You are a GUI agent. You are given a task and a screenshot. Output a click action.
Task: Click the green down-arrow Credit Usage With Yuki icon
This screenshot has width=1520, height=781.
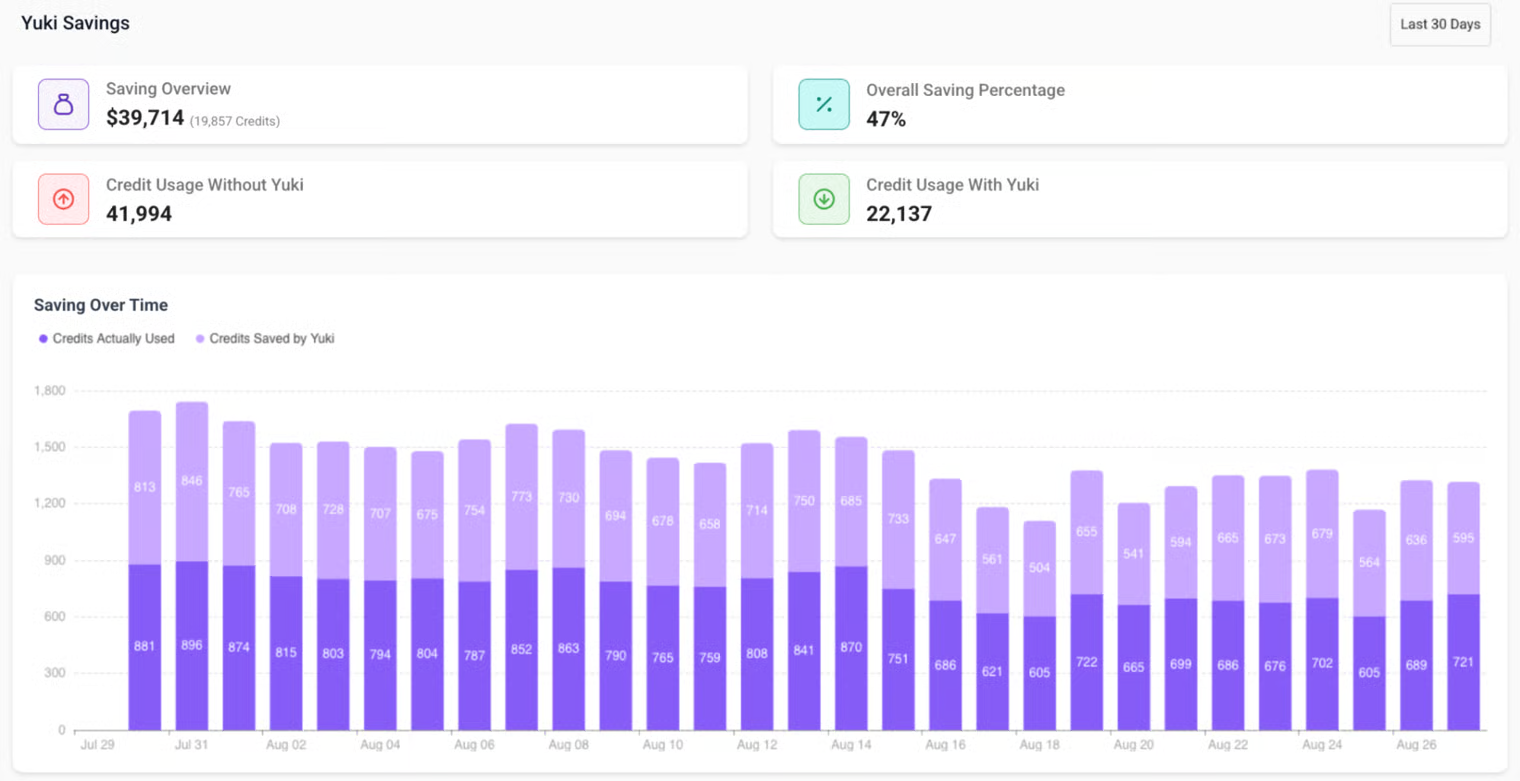click(823, 199)
